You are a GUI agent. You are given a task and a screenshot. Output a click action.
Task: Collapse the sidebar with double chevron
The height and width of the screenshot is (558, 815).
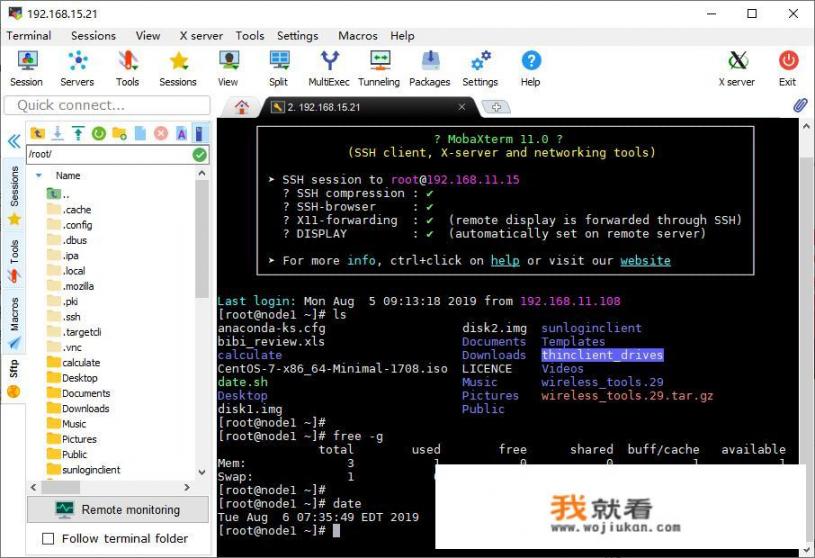click(14, 141)
